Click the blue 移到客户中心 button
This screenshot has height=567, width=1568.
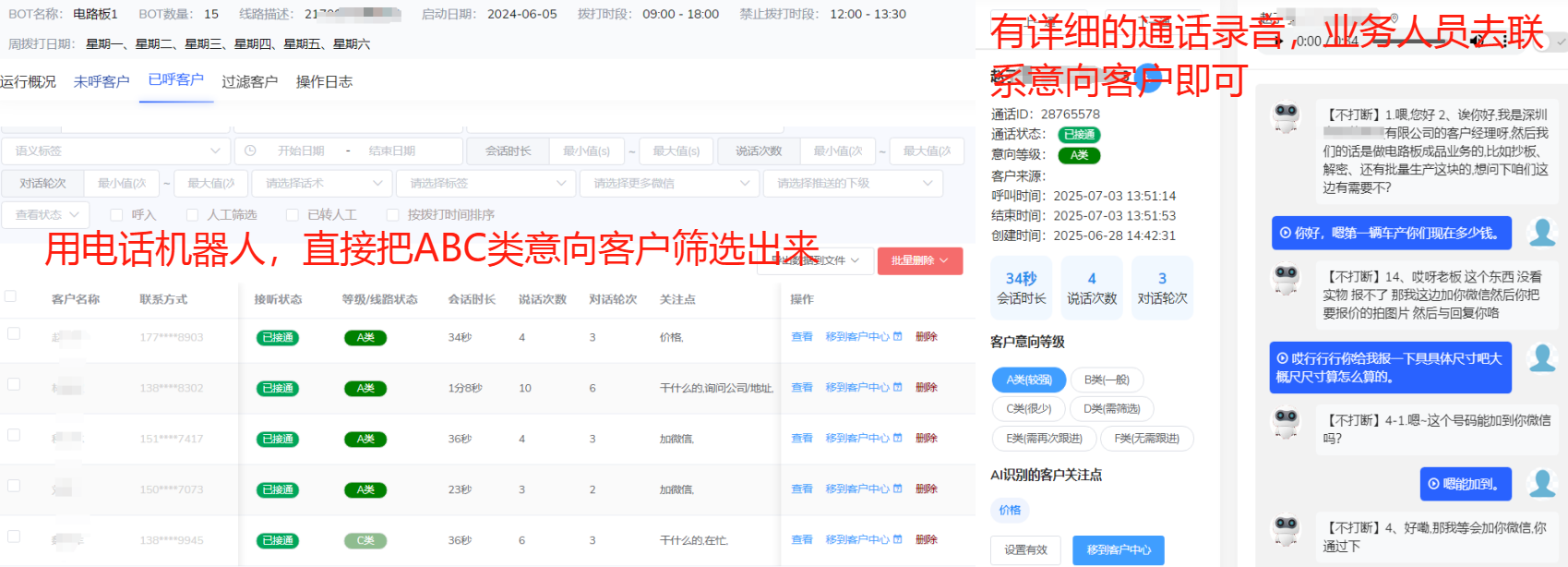[1118, 549]
